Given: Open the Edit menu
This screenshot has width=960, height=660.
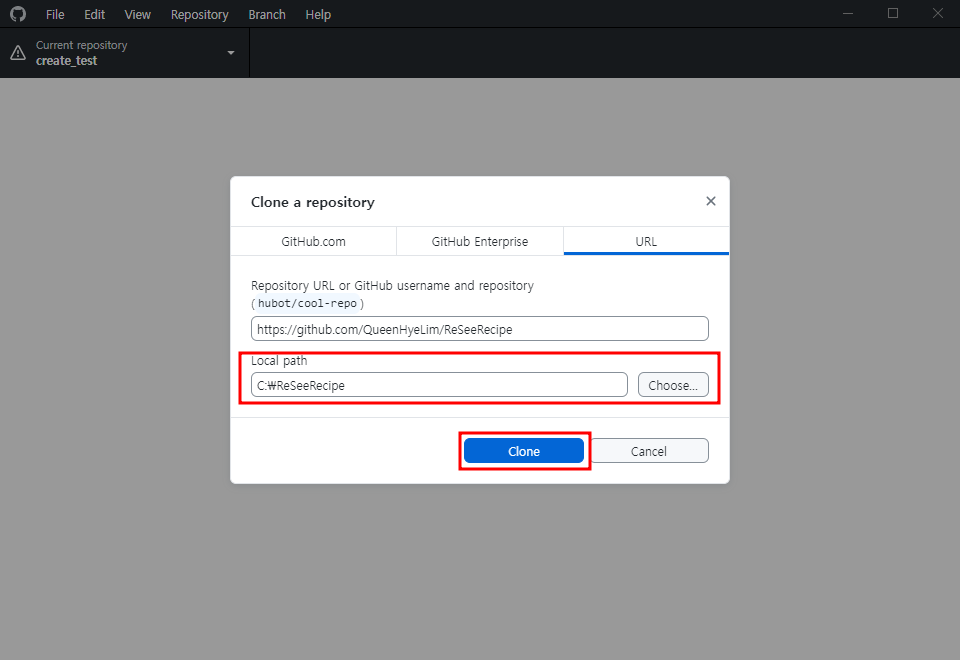Looking at the screenshot, I should point(94,15).
